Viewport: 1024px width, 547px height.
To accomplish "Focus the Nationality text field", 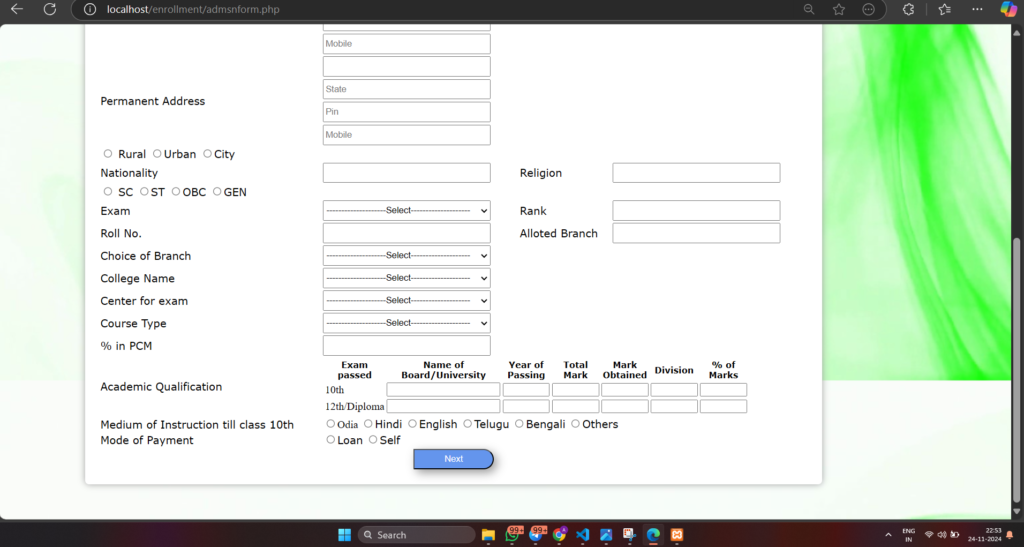I will tap(406, 173).
